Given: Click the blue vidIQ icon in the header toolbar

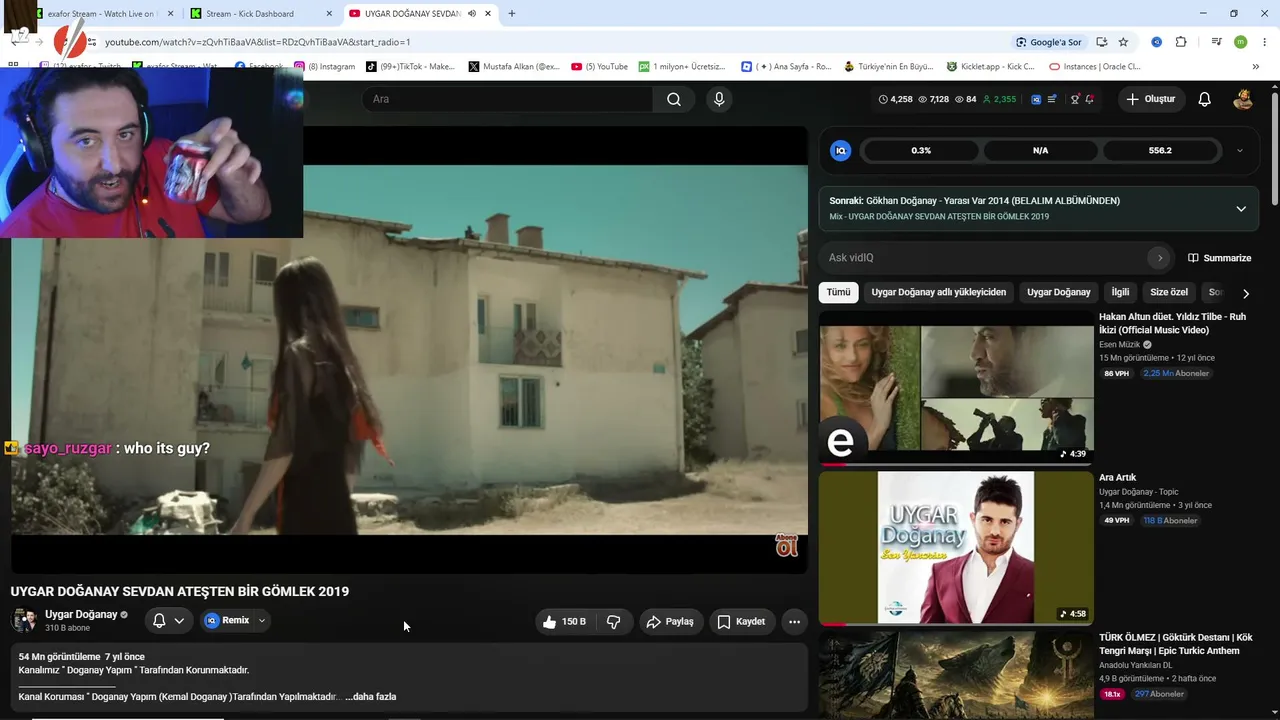Looking at the screenshot, I should pos(1036,99).
